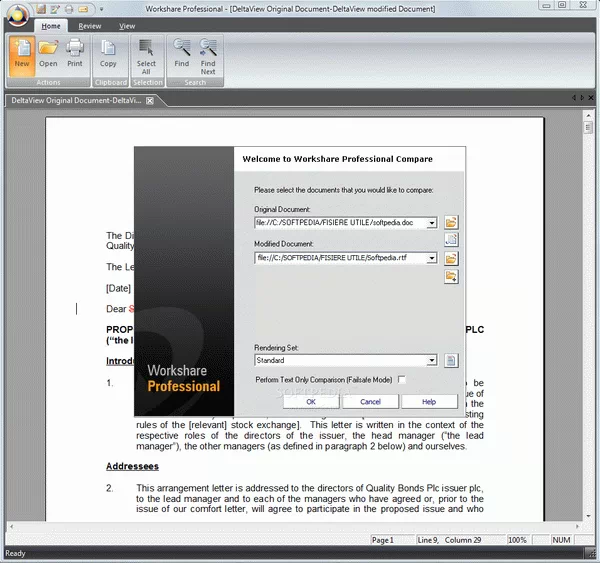Click the NUM status bar indicator
The image size is (600, 563).
(561, 540)
